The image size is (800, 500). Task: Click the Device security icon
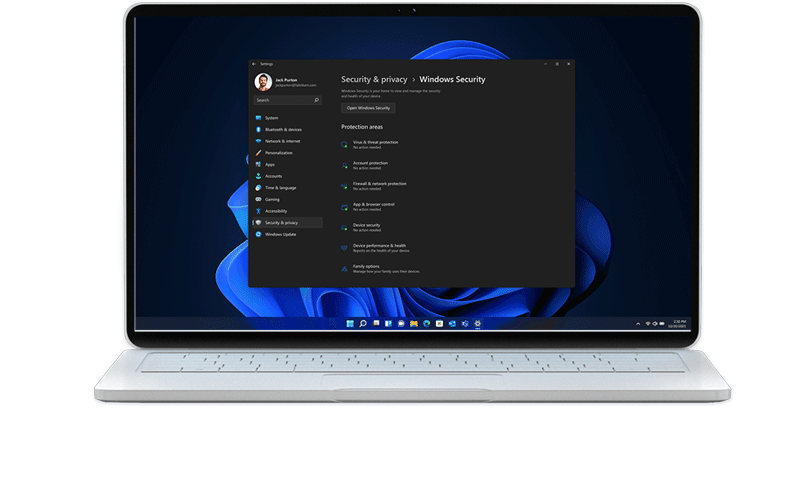(x=344, y=228)
